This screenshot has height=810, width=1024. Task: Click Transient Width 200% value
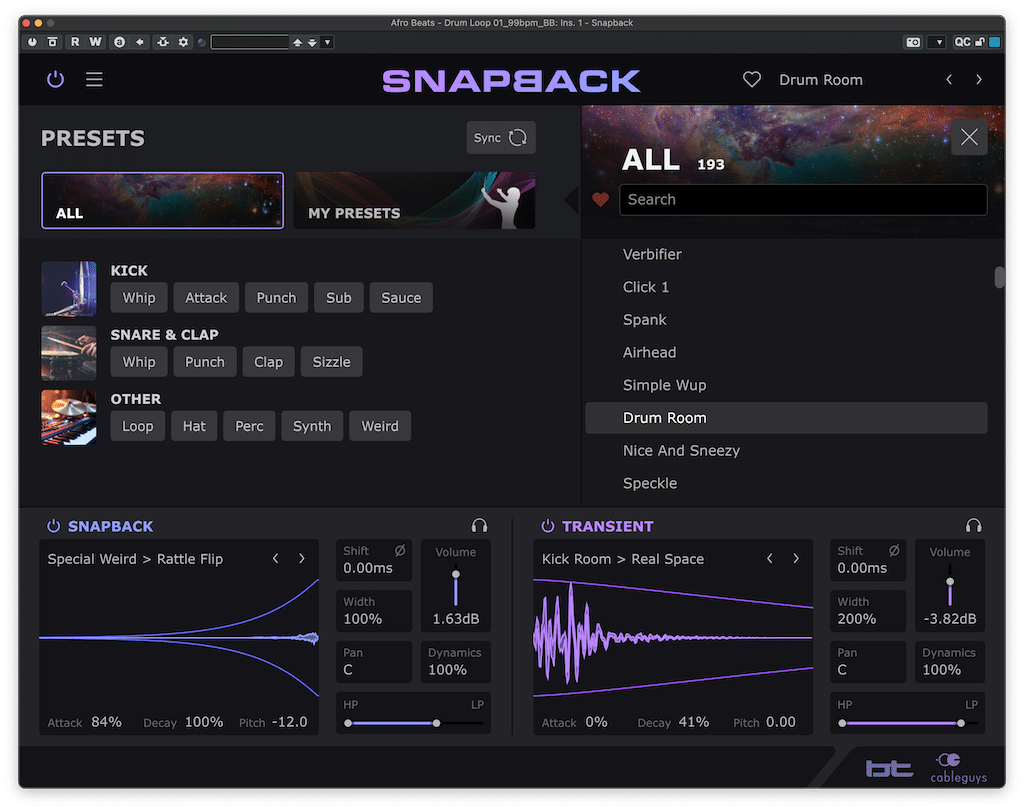point(857,619)
